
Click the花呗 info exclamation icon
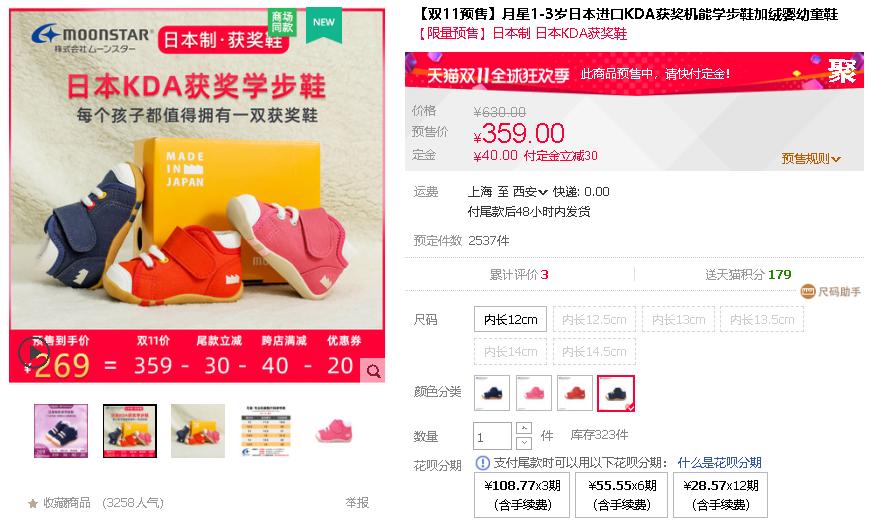pyautogui.click(x=483, y=463)
